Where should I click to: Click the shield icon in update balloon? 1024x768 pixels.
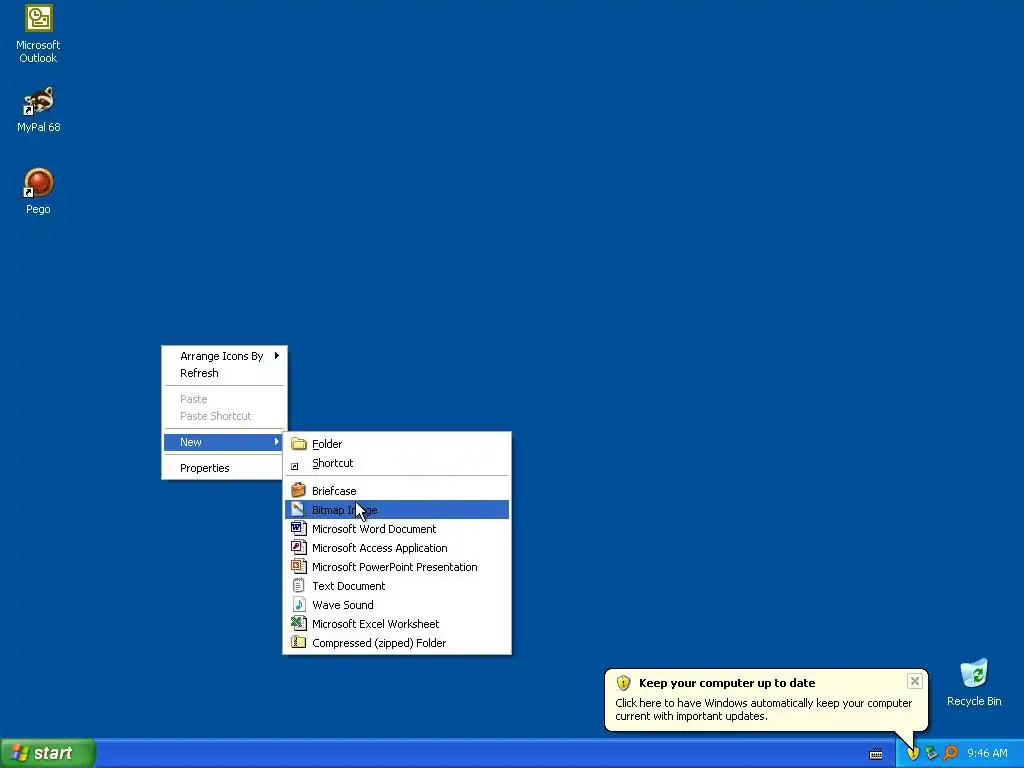(623, 683)
